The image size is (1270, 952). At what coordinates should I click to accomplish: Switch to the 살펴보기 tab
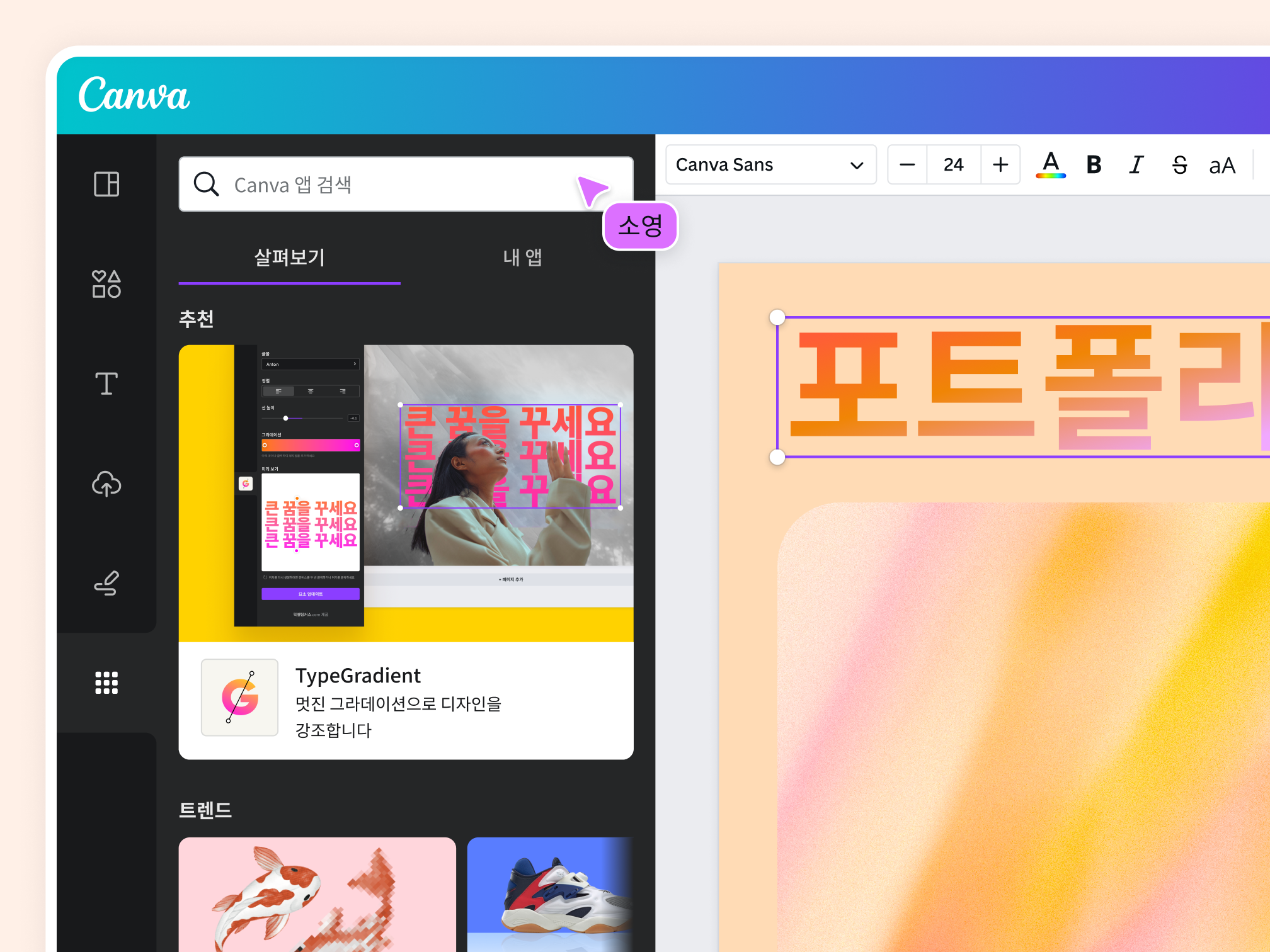click(x=289, y=258)
